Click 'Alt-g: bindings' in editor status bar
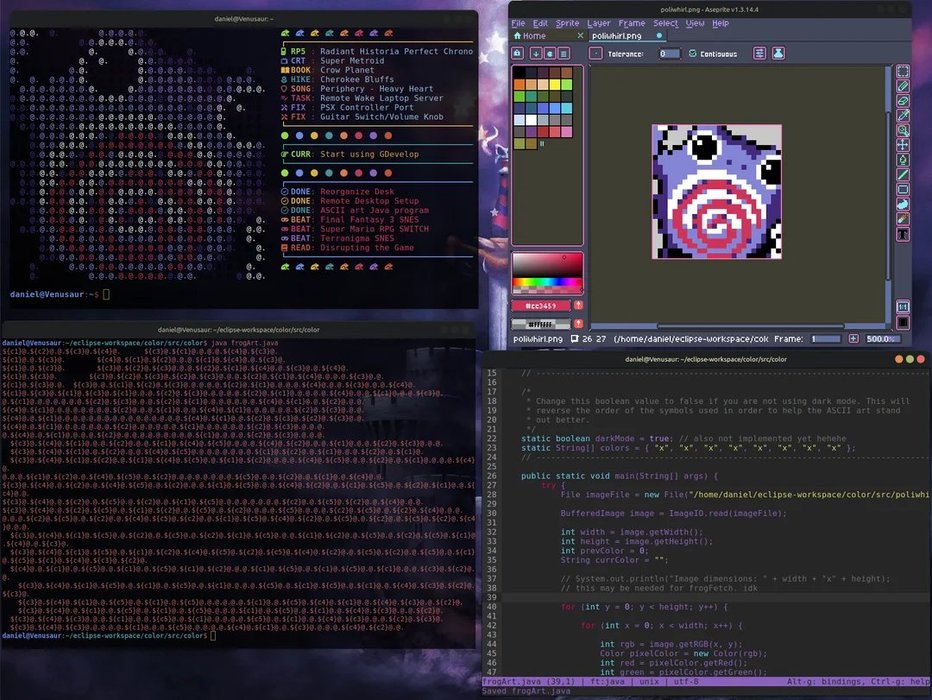This screenshot has width=932, height=700. pos(825,682)
